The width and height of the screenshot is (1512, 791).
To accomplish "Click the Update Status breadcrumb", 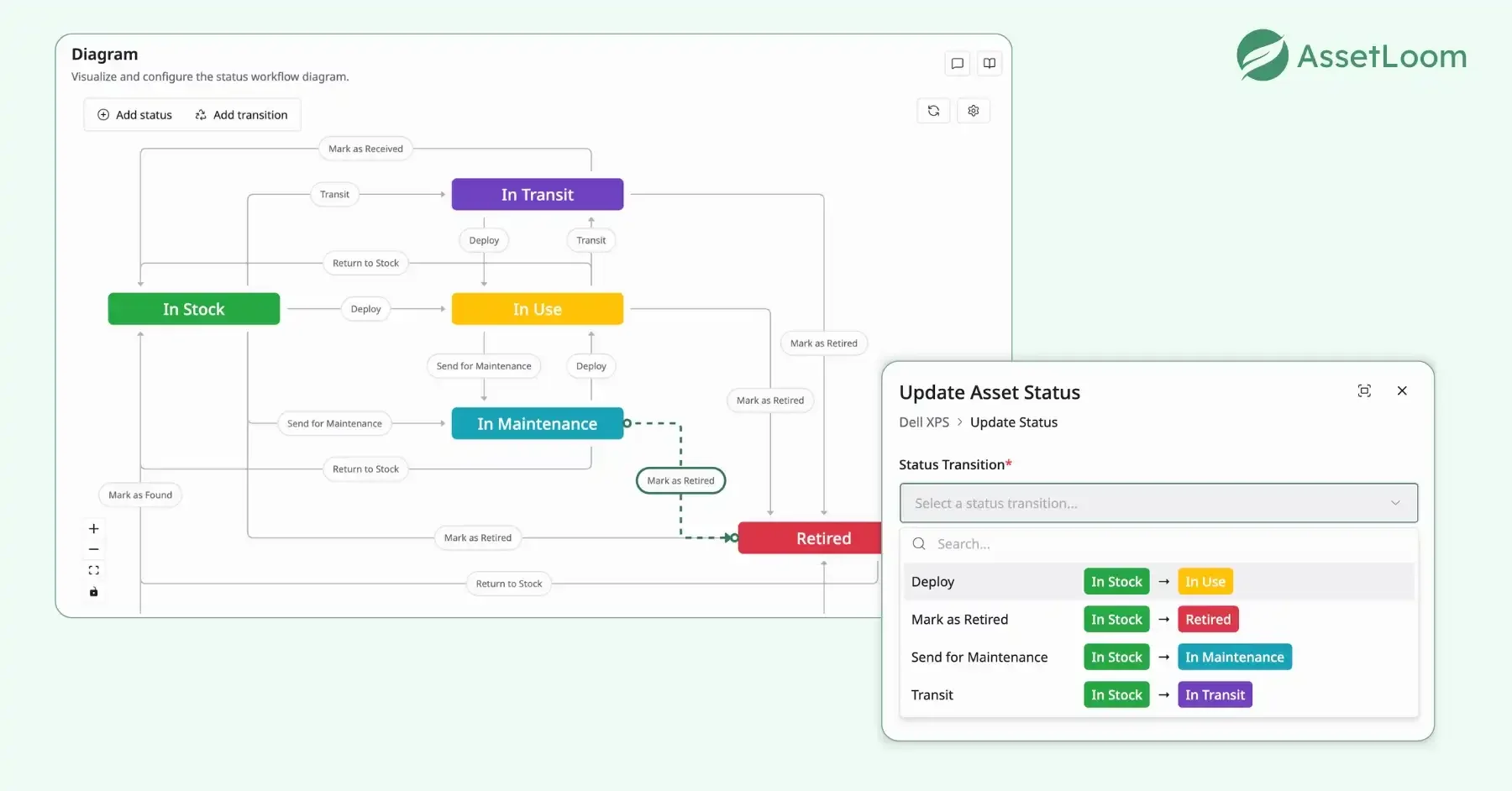I will [x=1014, y=422].
